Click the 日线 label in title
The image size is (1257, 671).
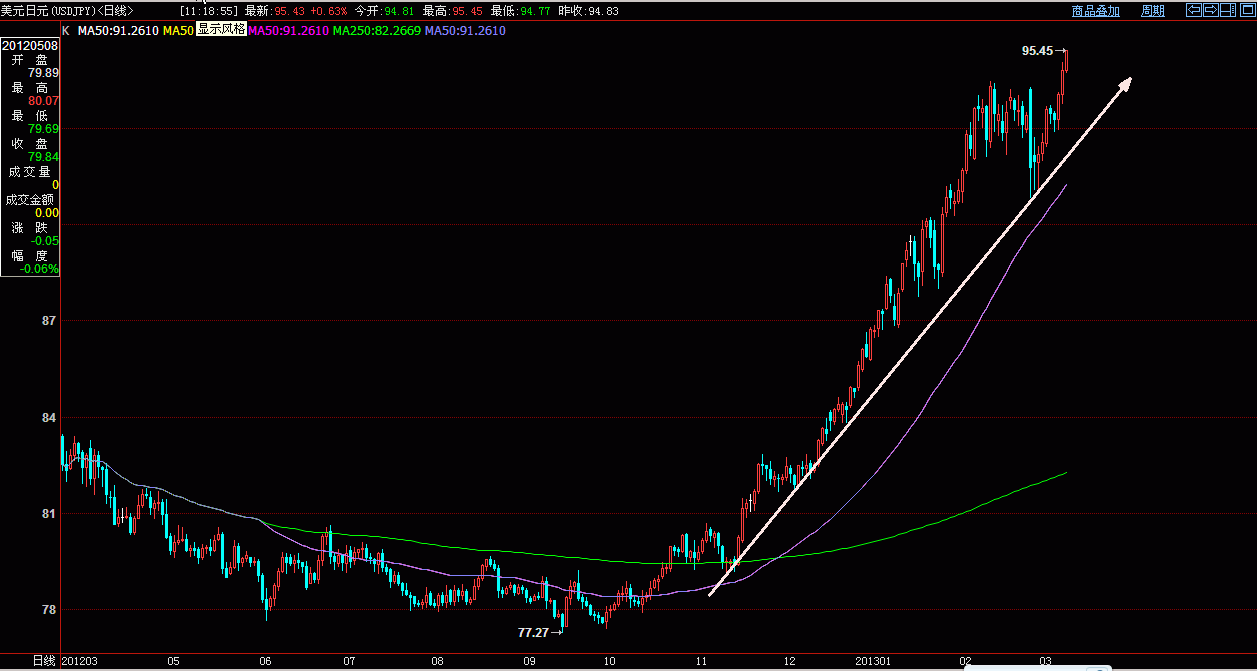coord(115,10)
